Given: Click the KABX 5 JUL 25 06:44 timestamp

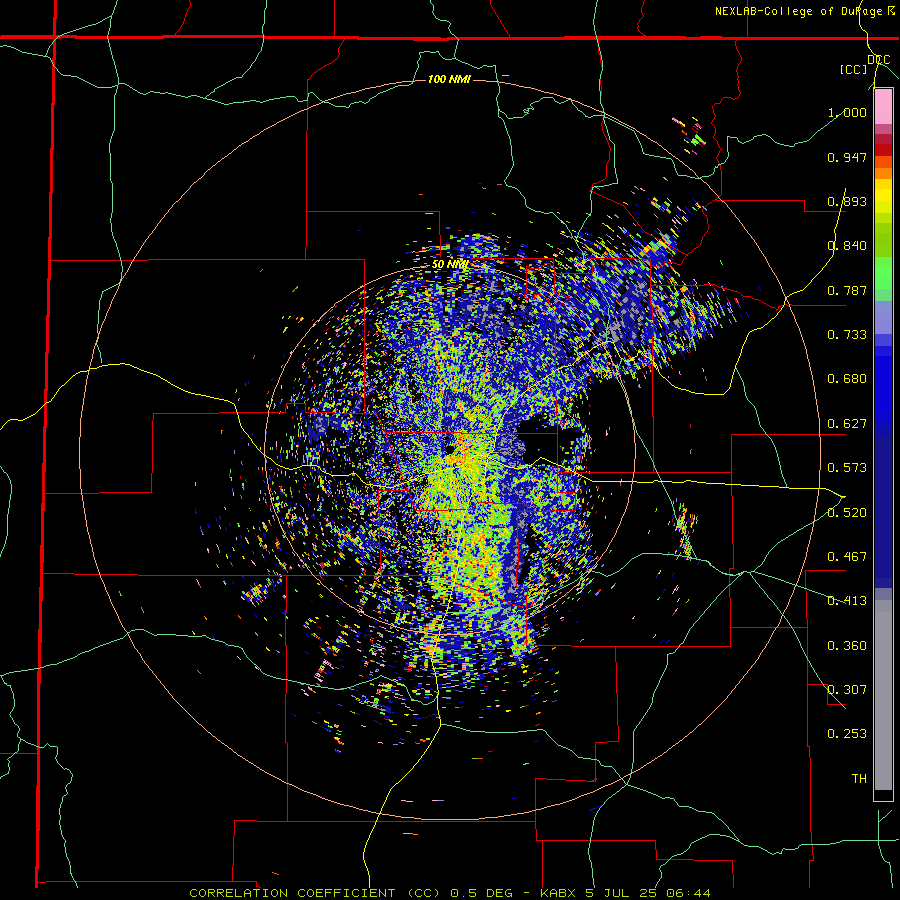Looking at the screenshot, I should [x=625, y=893].
